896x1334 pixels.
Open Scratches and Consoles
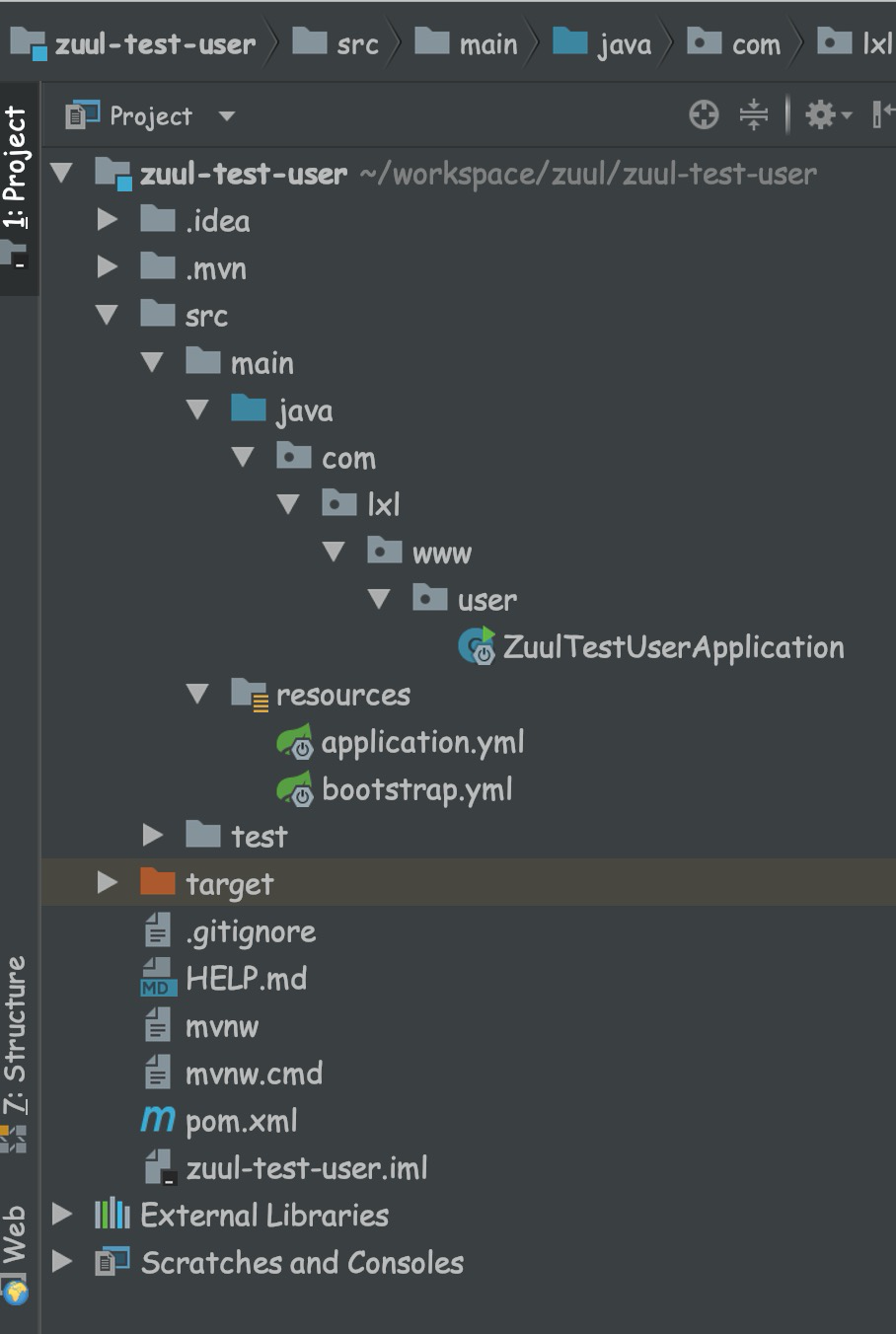pos(301,1262)
